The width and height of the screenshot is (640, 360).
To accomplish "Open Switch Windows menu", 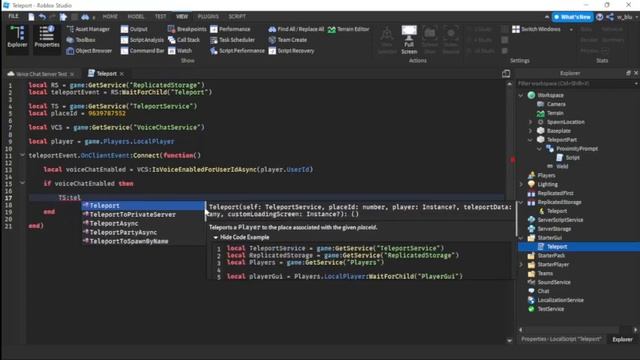I will click(542, 29).
